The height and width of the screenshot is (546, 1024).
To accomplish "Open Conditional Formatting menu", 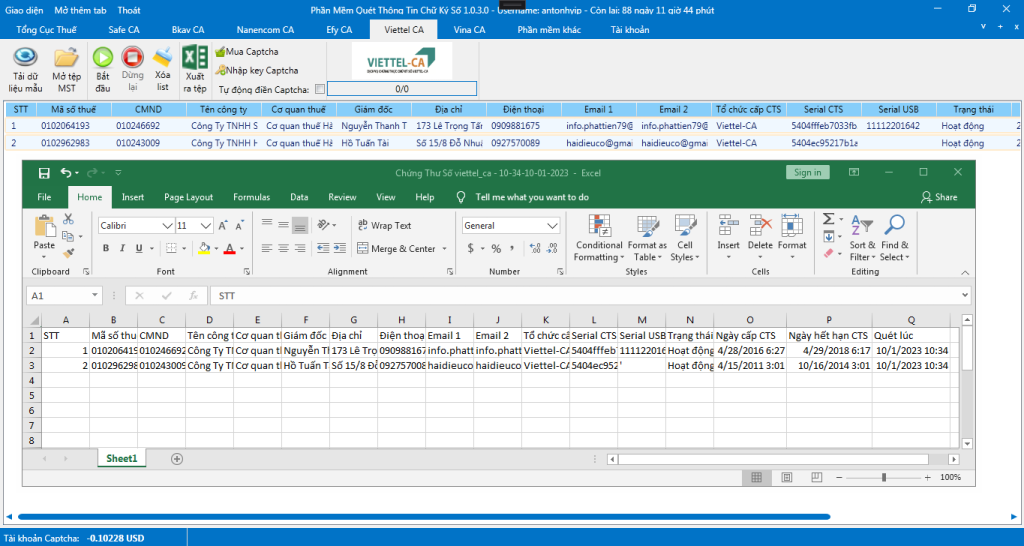I will click(598, 238).
